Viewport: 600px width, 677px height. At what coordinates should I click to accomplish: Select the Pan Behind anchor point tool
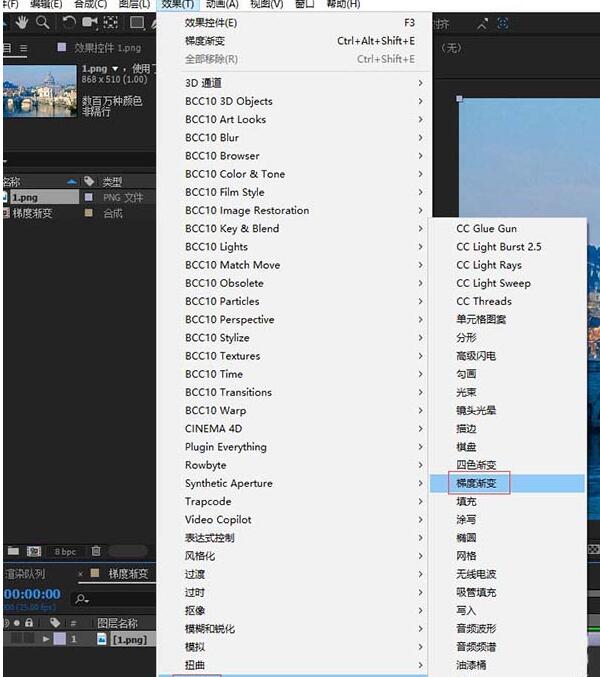pos(111,22)
